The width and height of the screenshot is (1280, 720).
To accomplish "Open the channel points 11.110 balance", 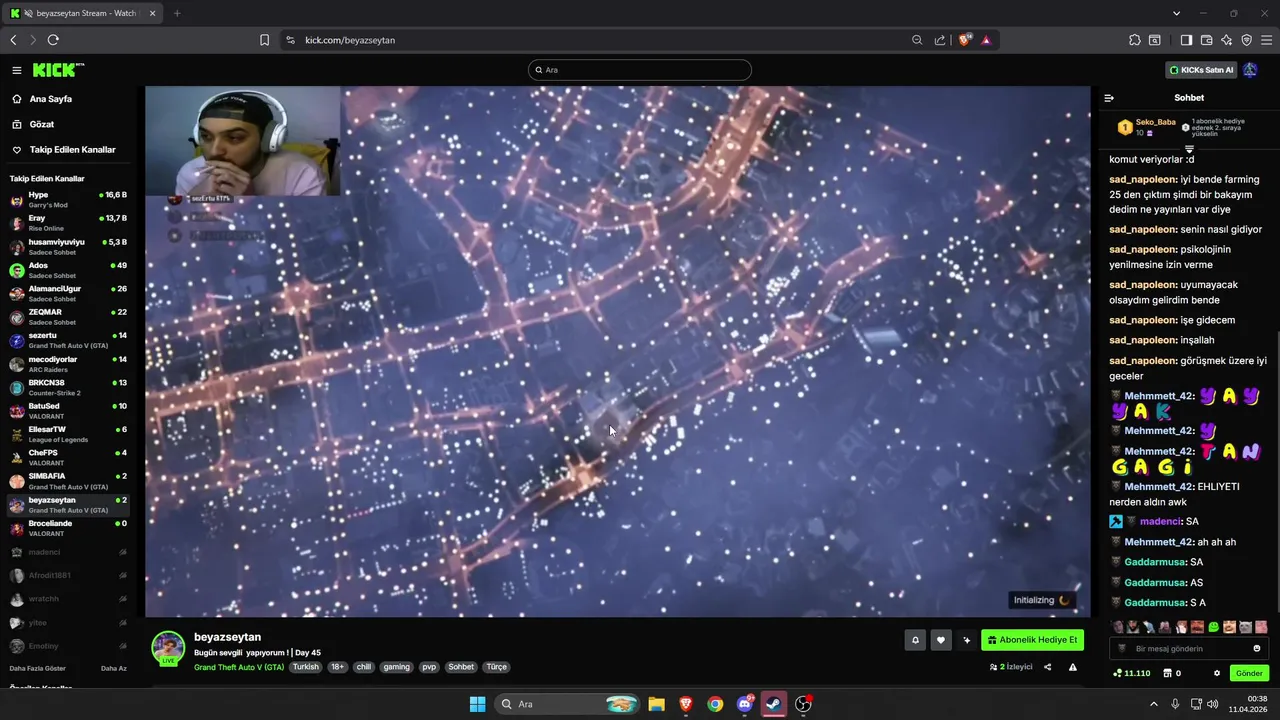I will (x=1132, y=673).
